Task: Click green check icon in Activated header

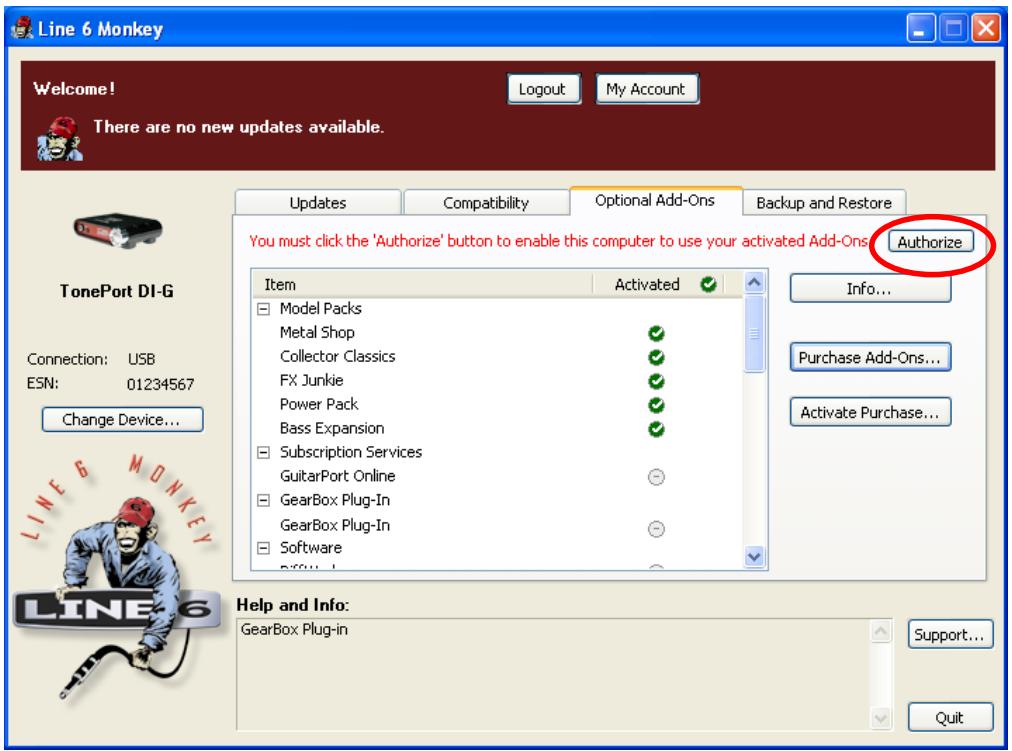Action: click(x=709, y=284)
